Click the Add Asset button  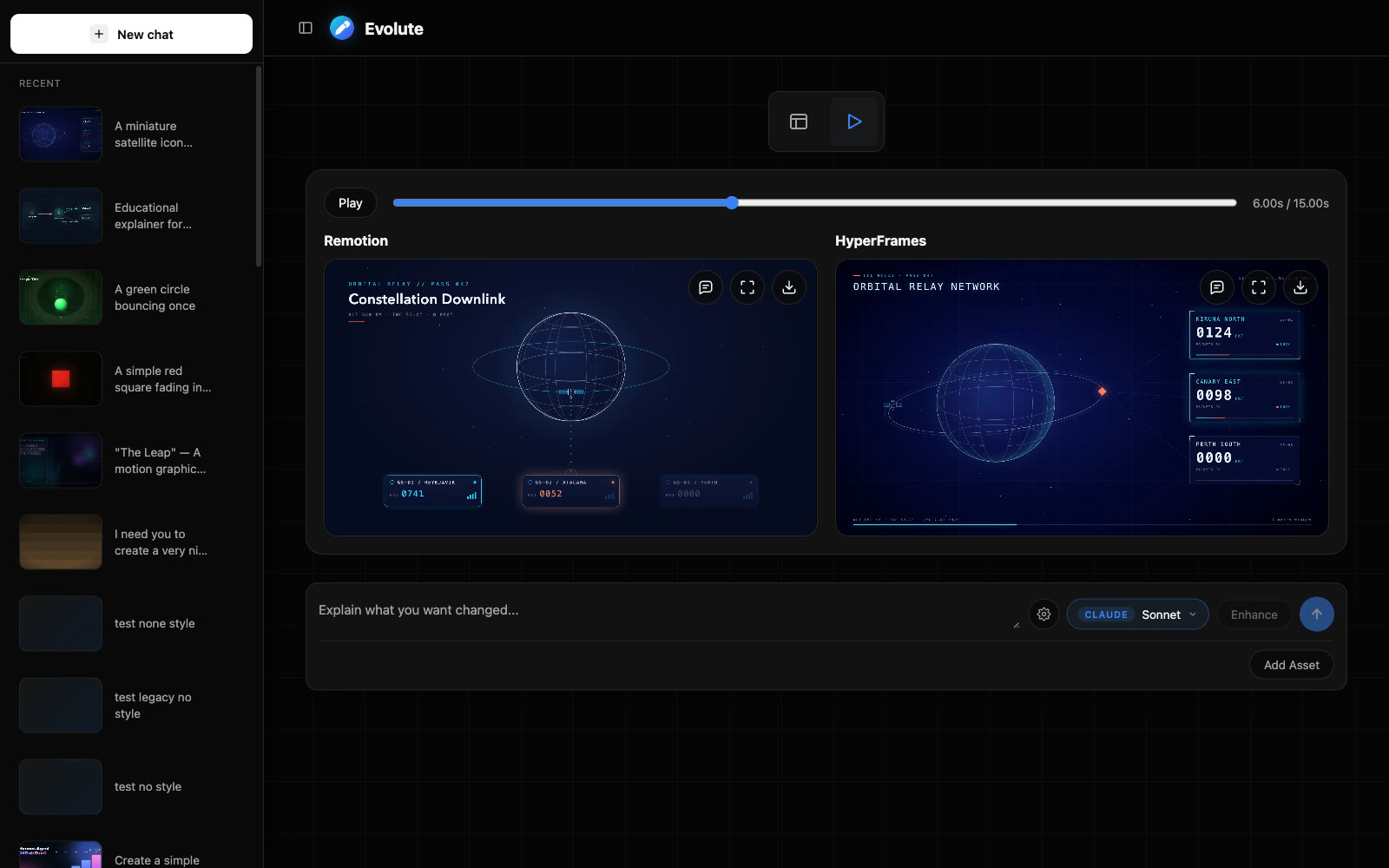1292,665
